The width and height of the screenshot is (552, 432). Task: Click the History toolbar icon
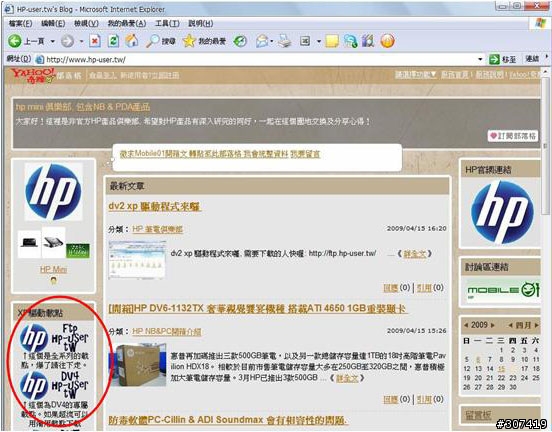(x=240, y=41)
